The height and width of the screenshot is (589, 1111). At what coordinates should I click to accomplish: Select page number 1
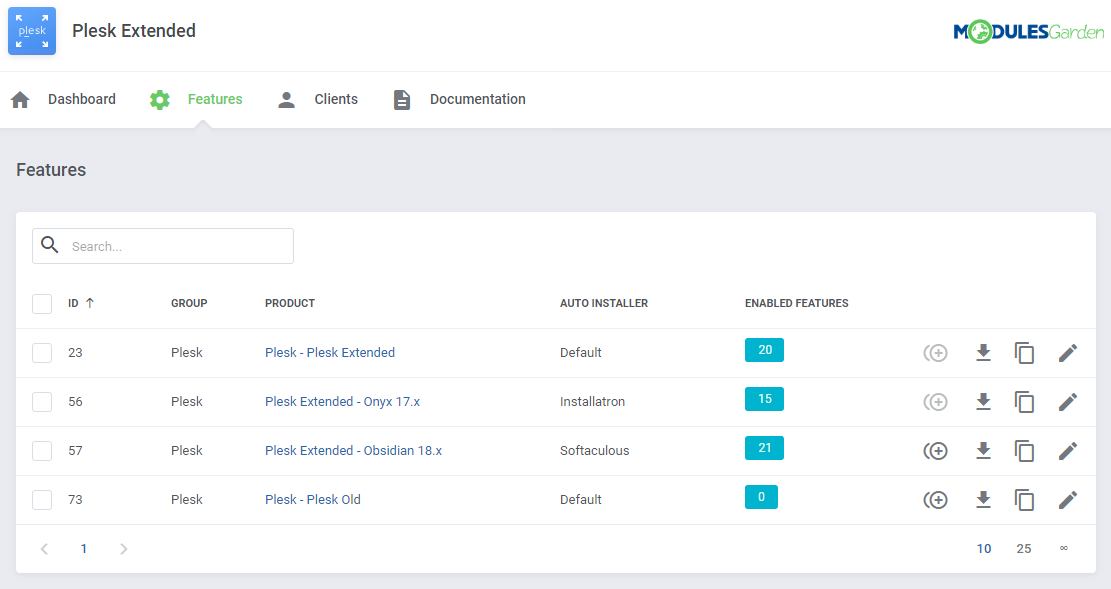point(84,549)
